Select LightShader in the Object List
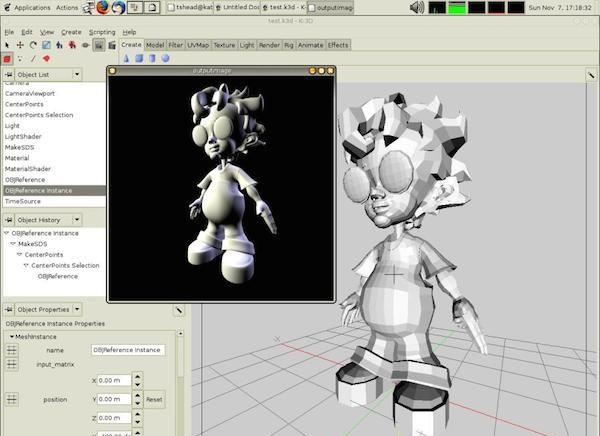The width and height of the screenshot is (600, 436). pyautogui.click(x=23, y=137)
